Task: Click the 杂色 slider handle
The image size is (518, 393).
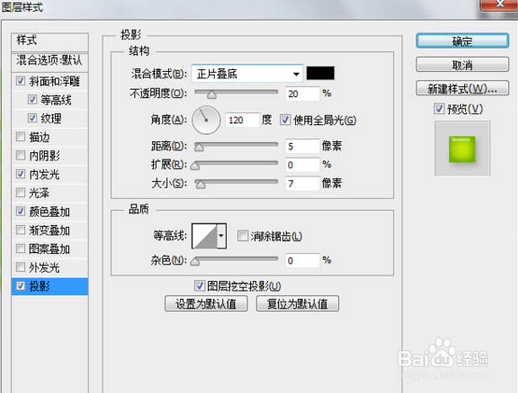Action: [195, 262]
